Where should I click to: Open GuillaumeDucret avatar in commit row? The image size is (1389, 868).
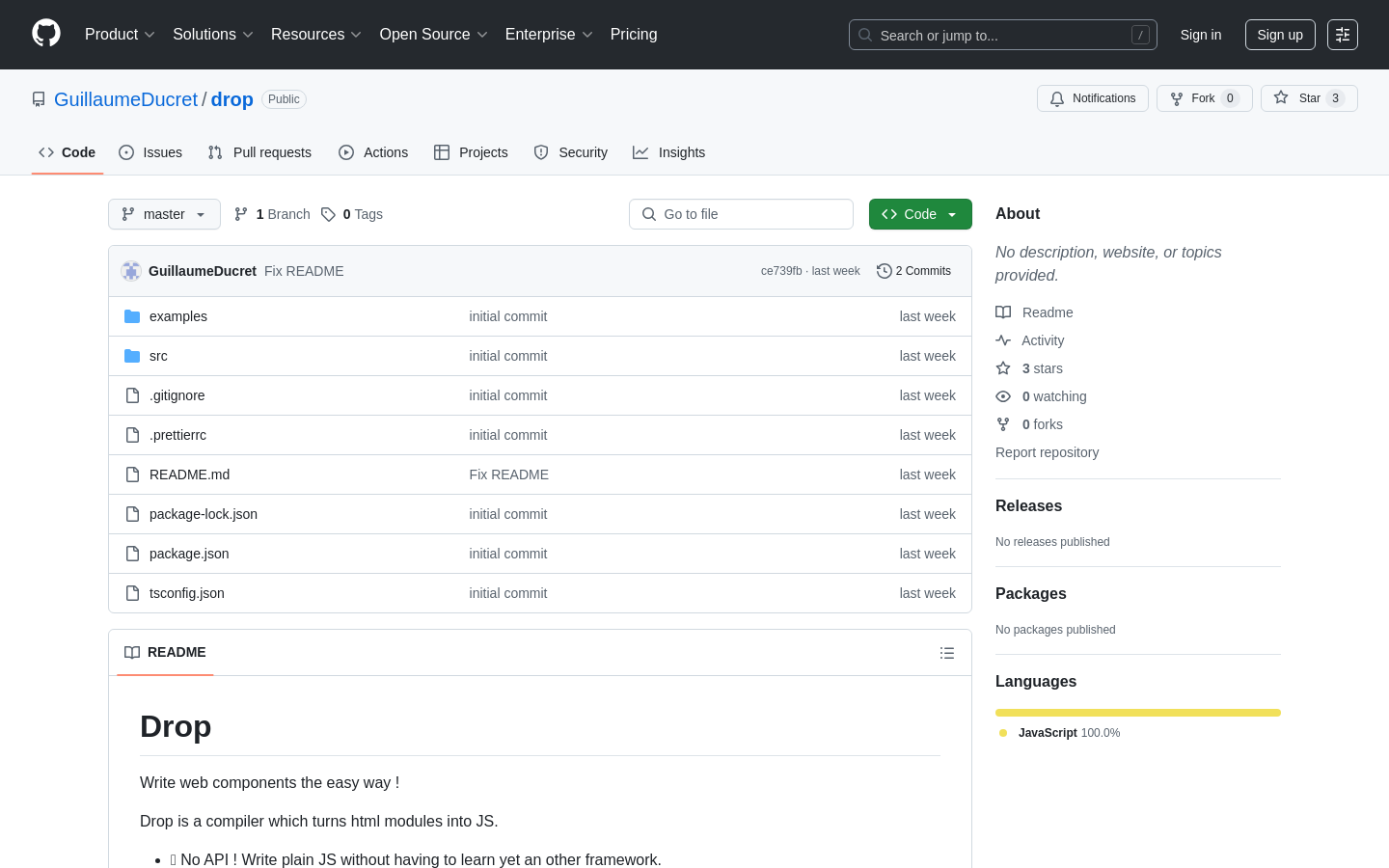pos(131,271)
